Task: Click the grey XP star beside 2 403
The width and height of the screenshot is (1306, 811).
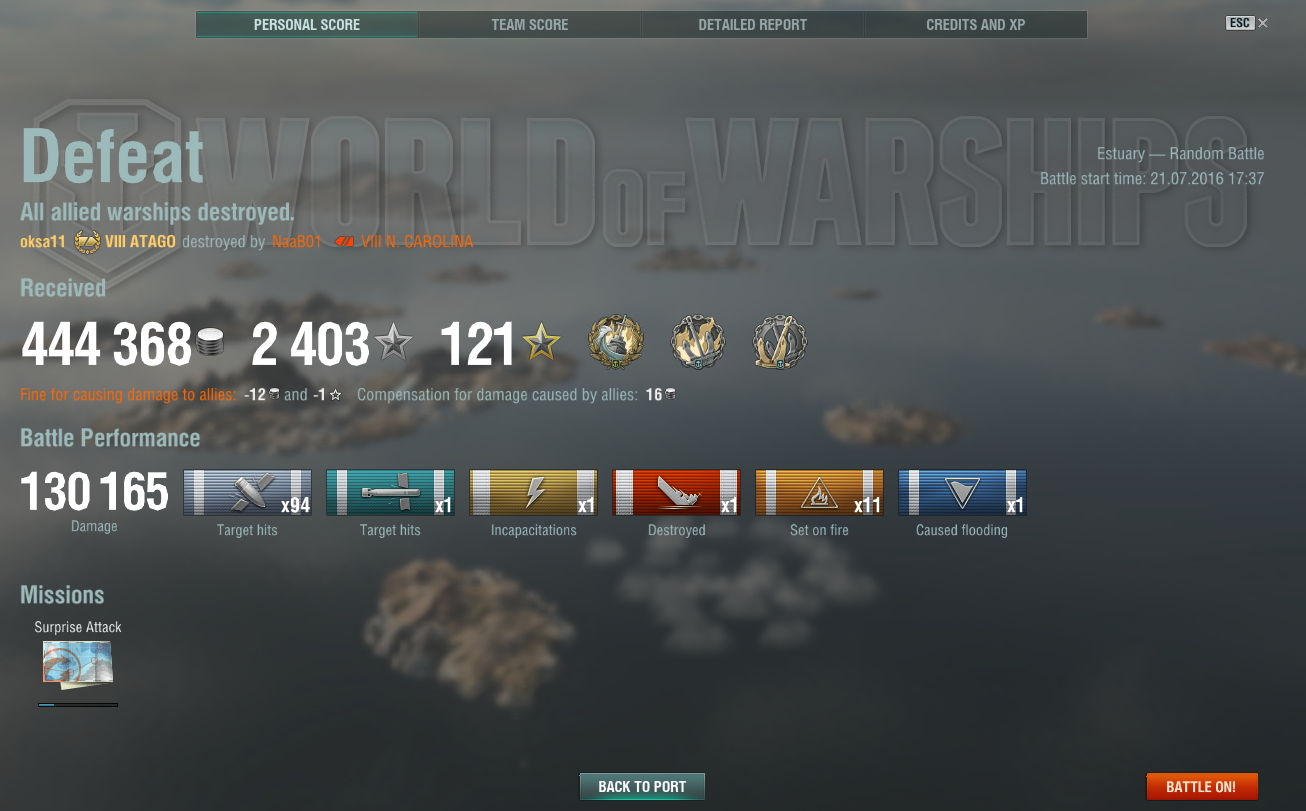Action: pyautogui.click(x=393, y=344)
